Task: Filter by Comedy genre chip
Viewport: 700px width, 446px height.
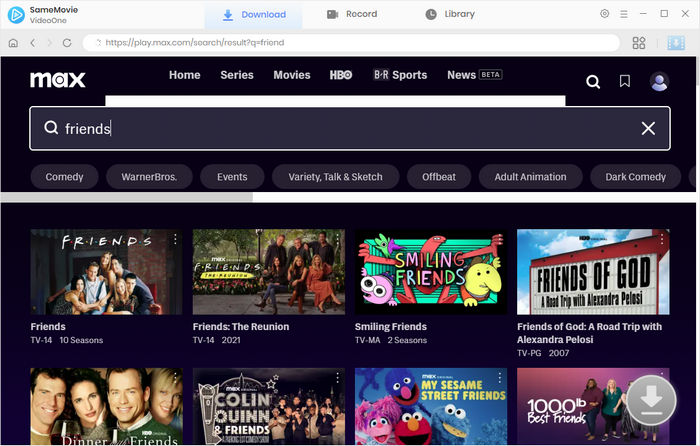Action: tap(64, 177)
